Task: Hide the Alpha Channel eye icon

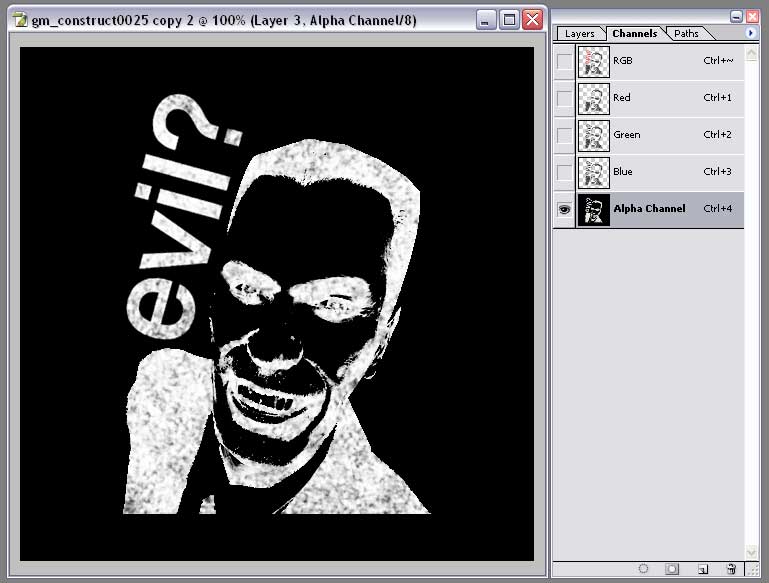Action: [x=564, y=209]
